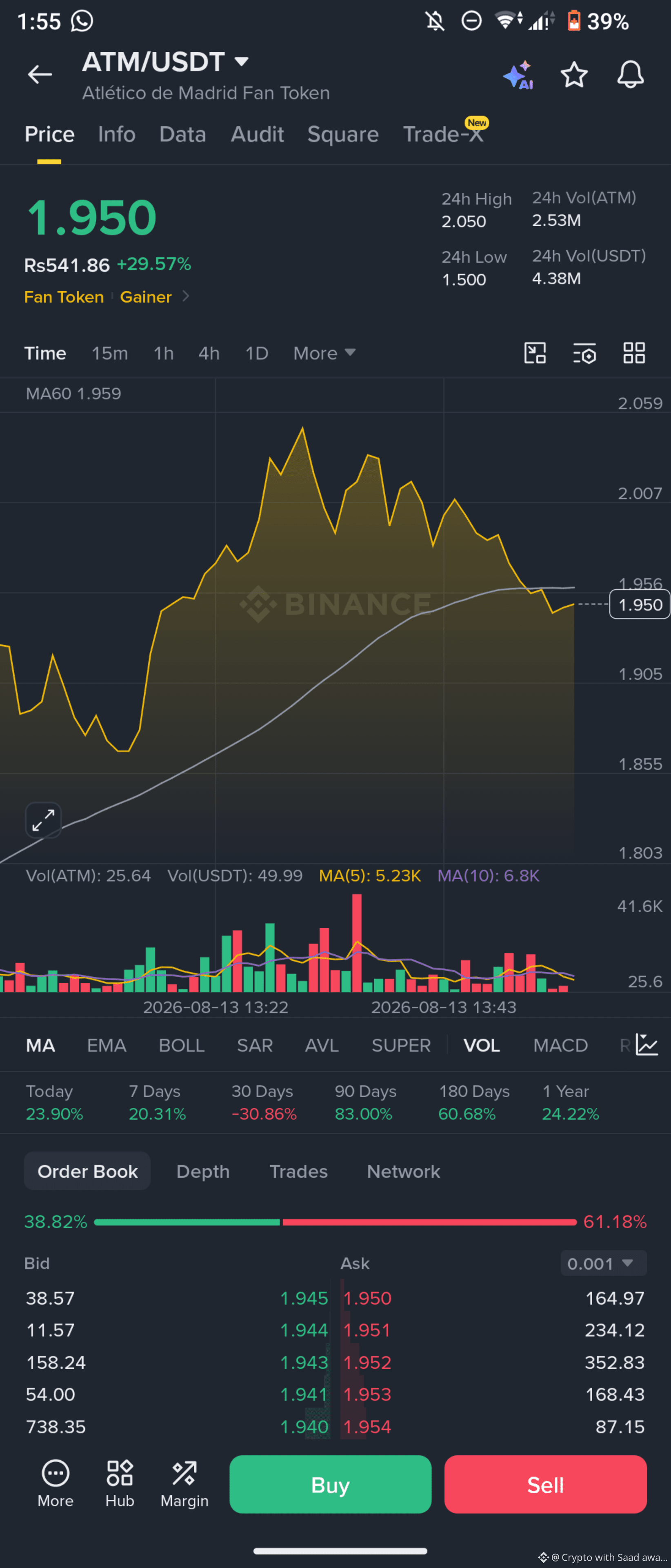Open the Hub icon
671x1568 pixels.
point(120,1484)
